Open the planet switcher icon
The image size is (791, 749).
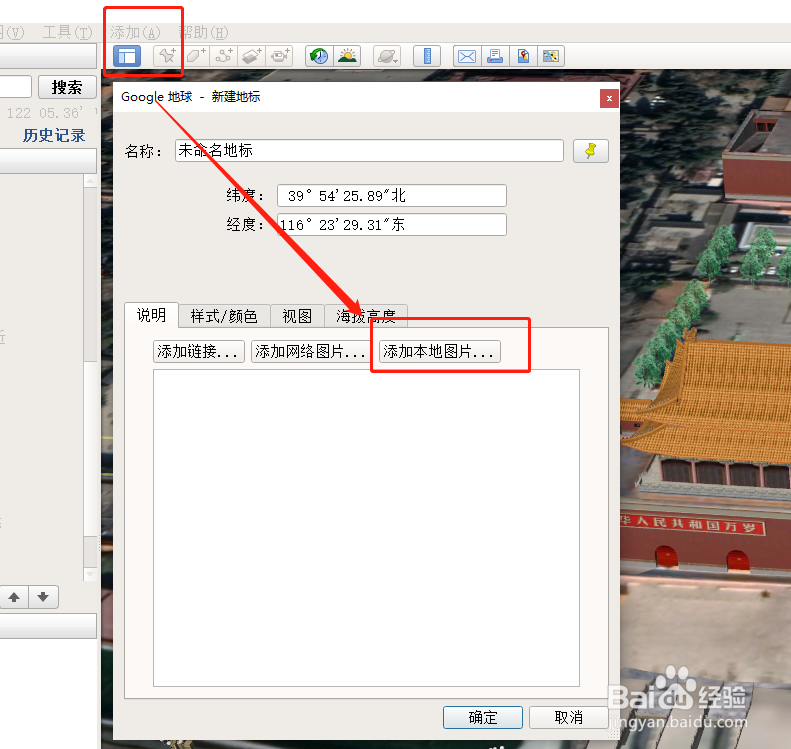387,56
